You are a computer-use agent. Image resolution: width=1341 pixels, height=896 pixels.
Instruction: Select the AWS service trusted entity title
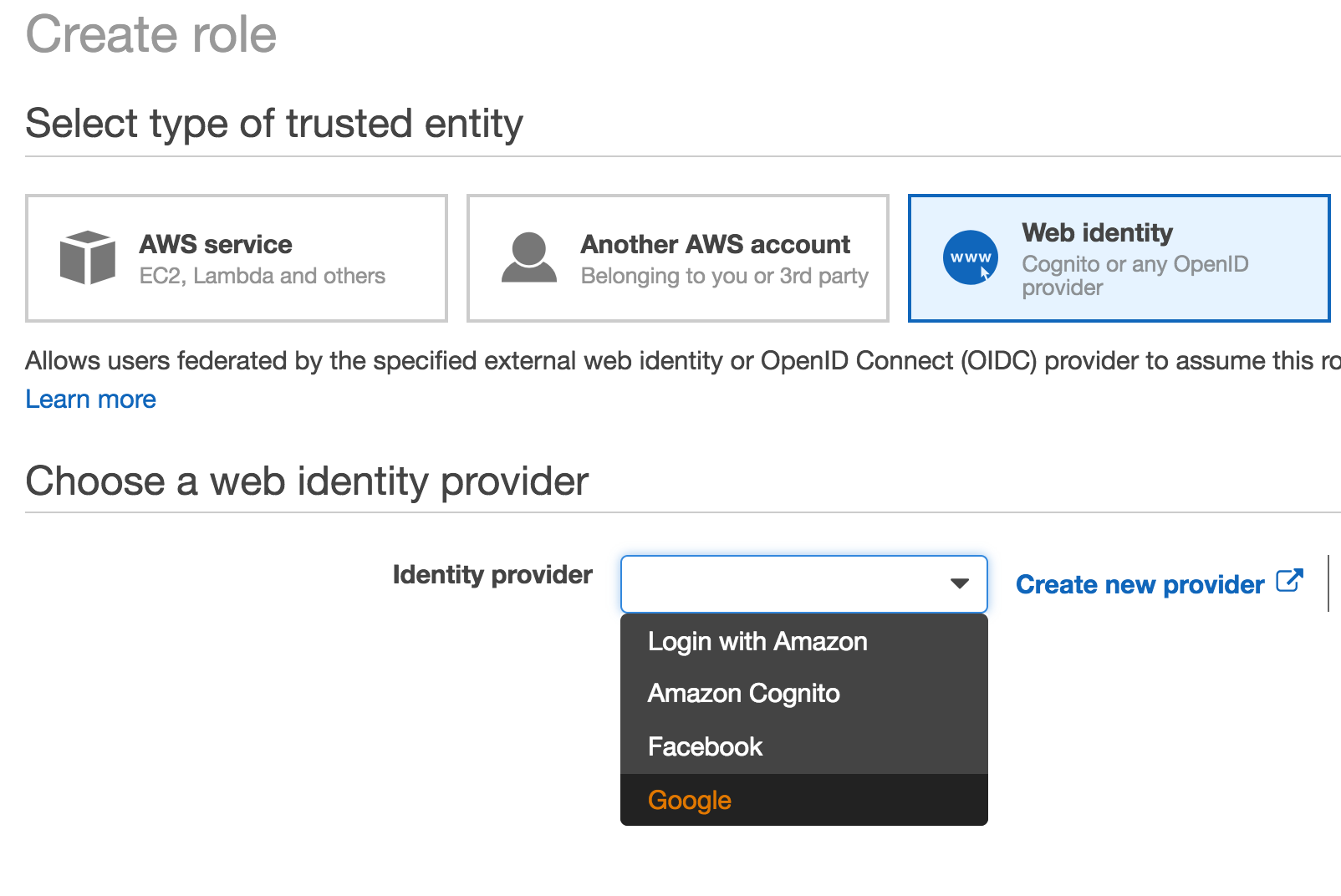tap(216, 244)
